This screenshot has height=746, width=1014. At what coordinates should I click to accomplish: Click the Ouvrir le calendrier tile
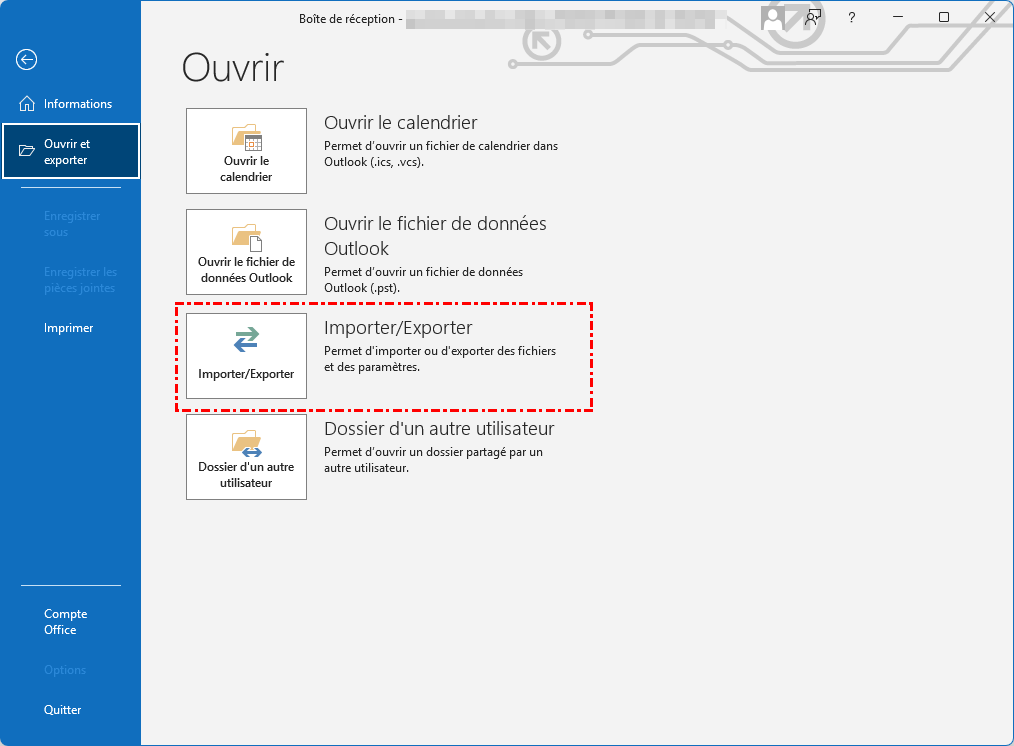click(x=246, y=151)
